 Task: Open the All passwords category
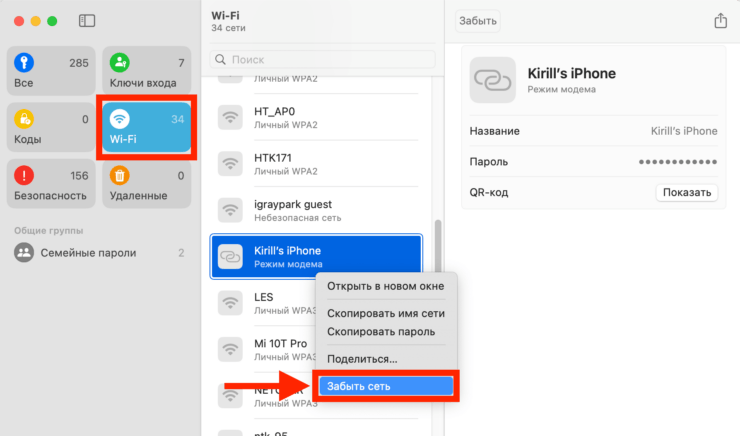click(x=51, y=71)
